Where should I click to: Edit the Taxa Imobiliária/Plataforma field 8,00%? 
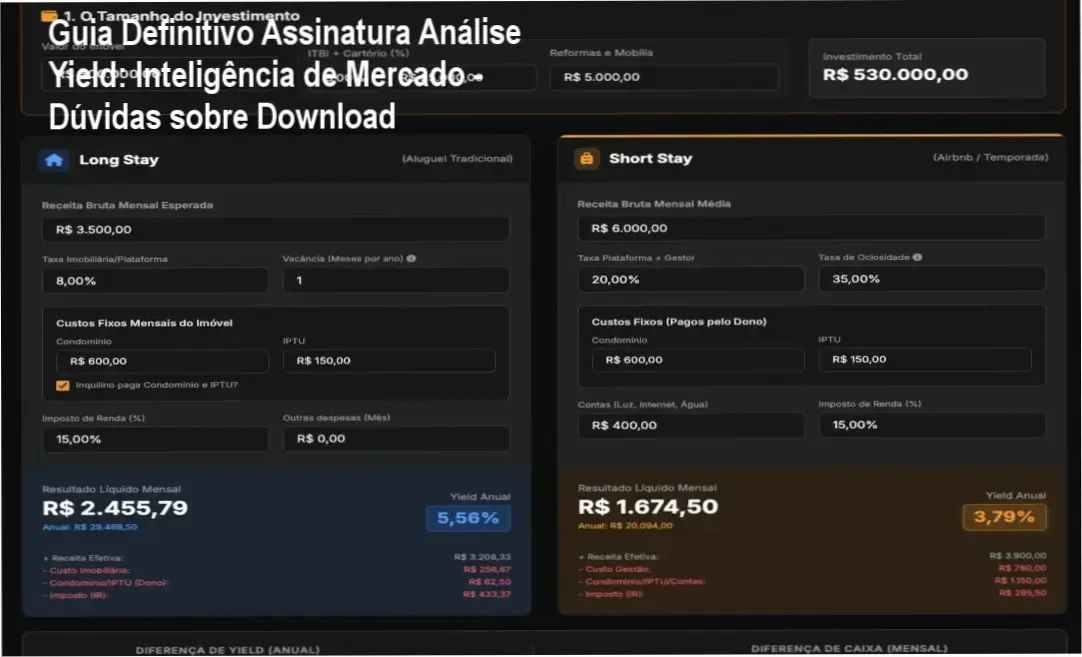tap(155, 280)
